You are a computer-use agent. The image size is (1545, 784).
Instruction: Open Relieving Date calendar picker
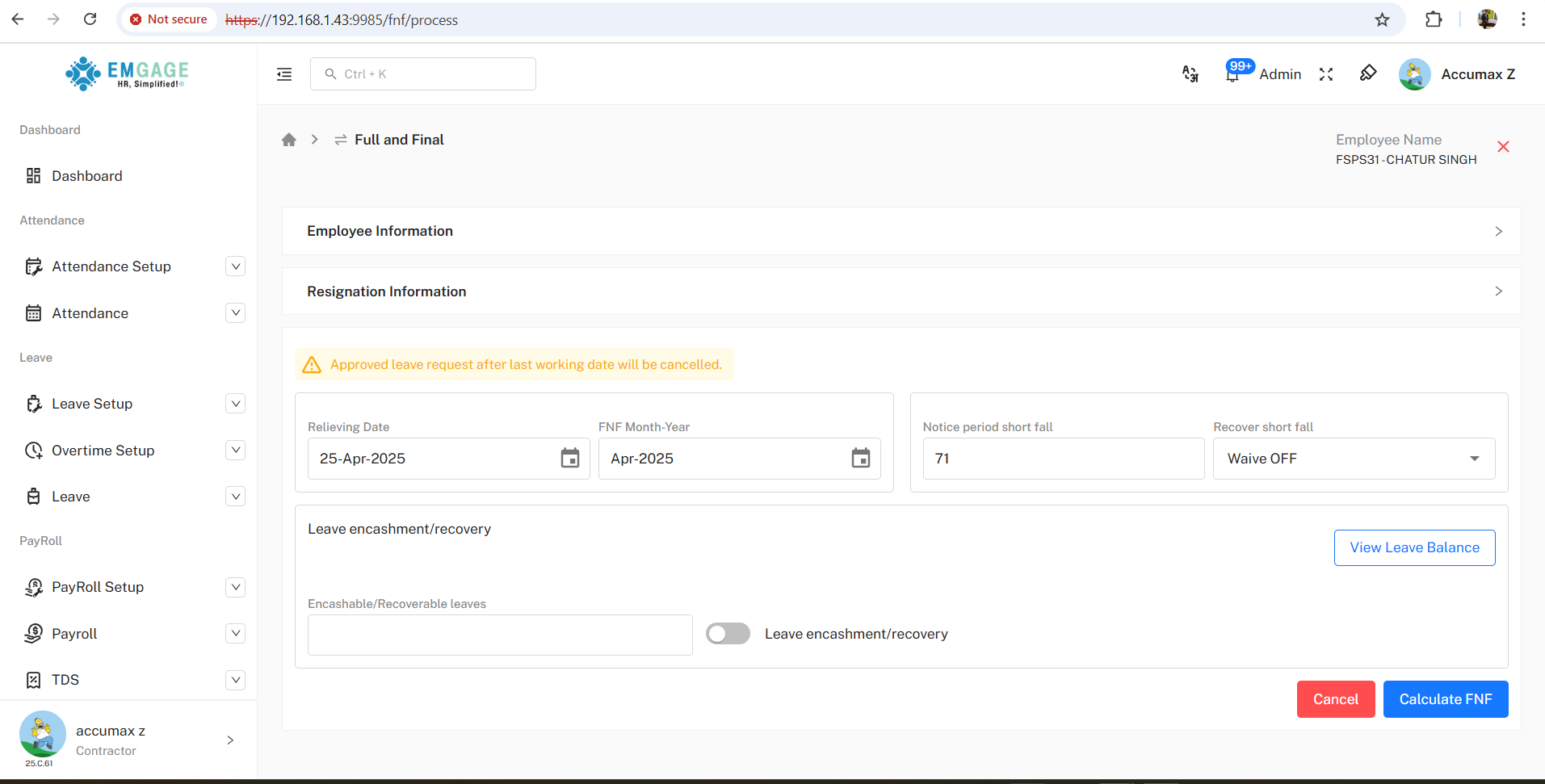coord(570,459)
